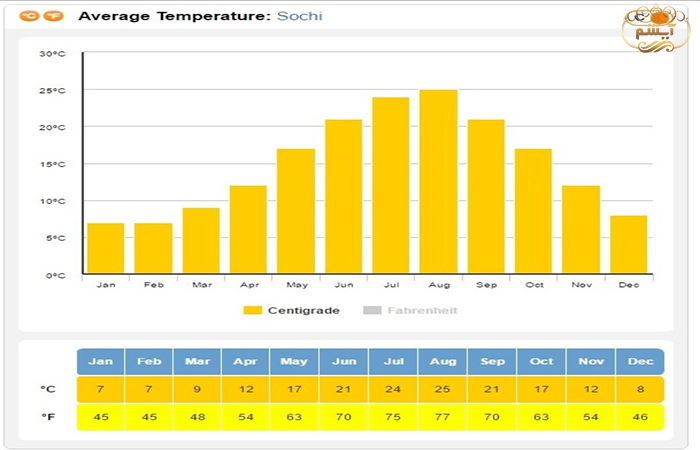This screenshot has width=700, height=450.
Task: Click the °C row label in the table
Action: [x=48, y=389]
